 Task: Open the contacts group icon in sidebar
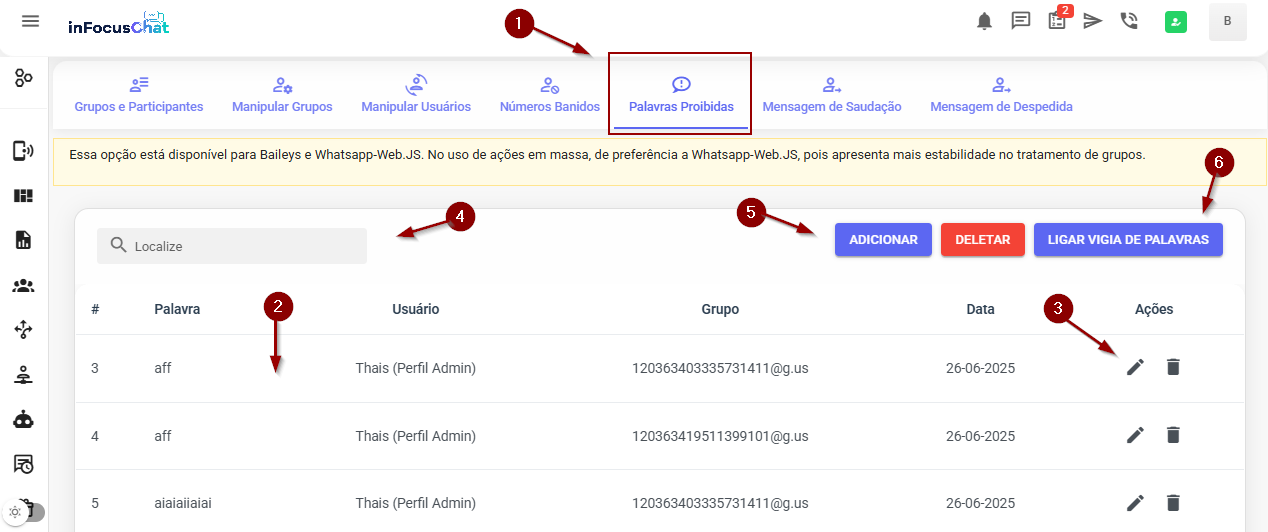click(23, 287)
